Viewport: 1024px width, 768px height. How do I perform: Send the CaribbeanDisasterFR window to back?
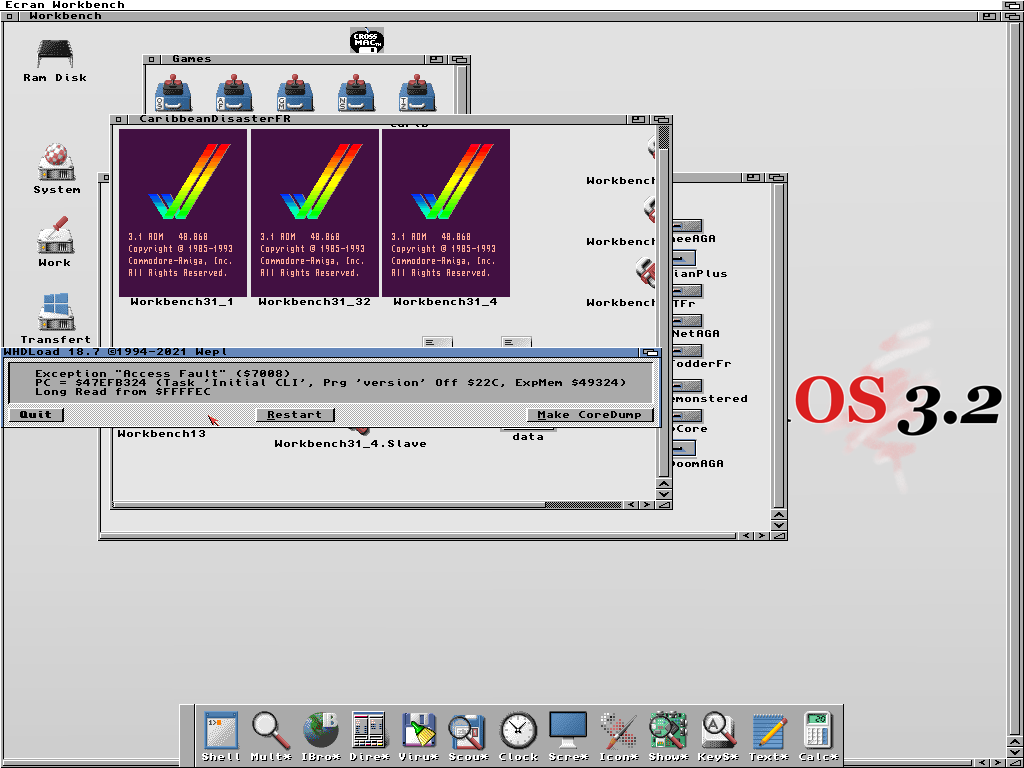click(x=662, y=120)
